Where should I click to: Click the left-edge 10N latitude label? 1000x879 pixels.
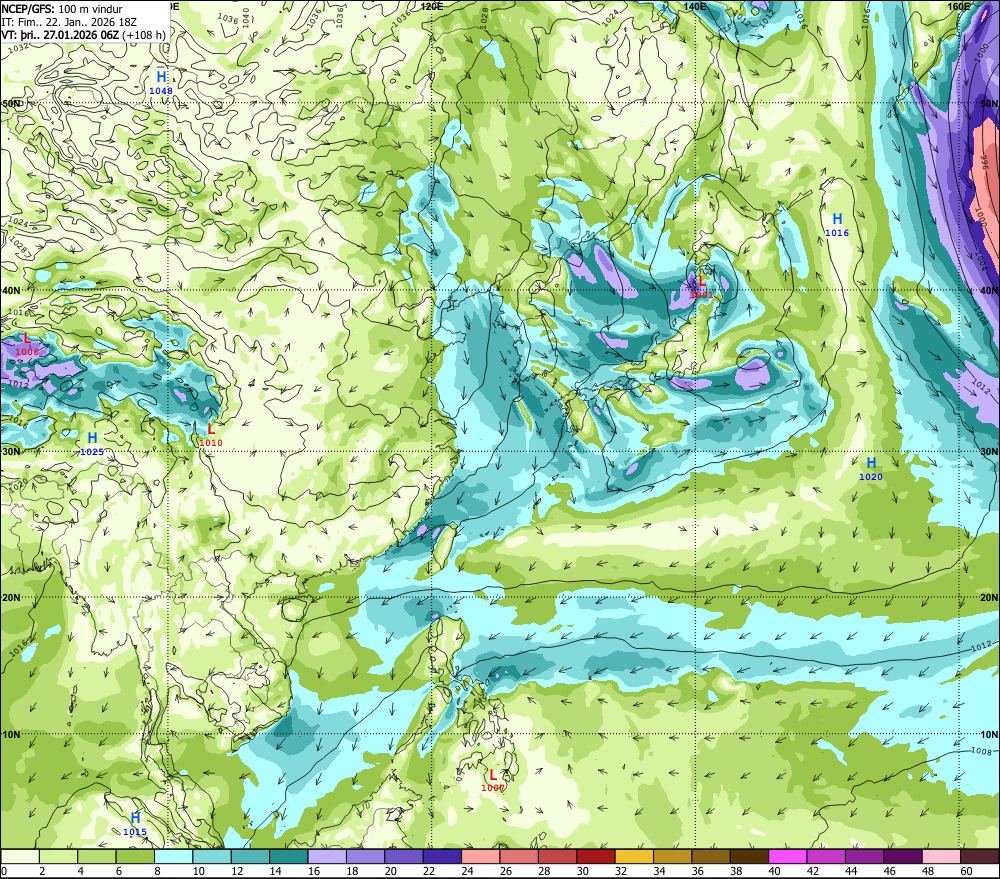click(11, 735)
